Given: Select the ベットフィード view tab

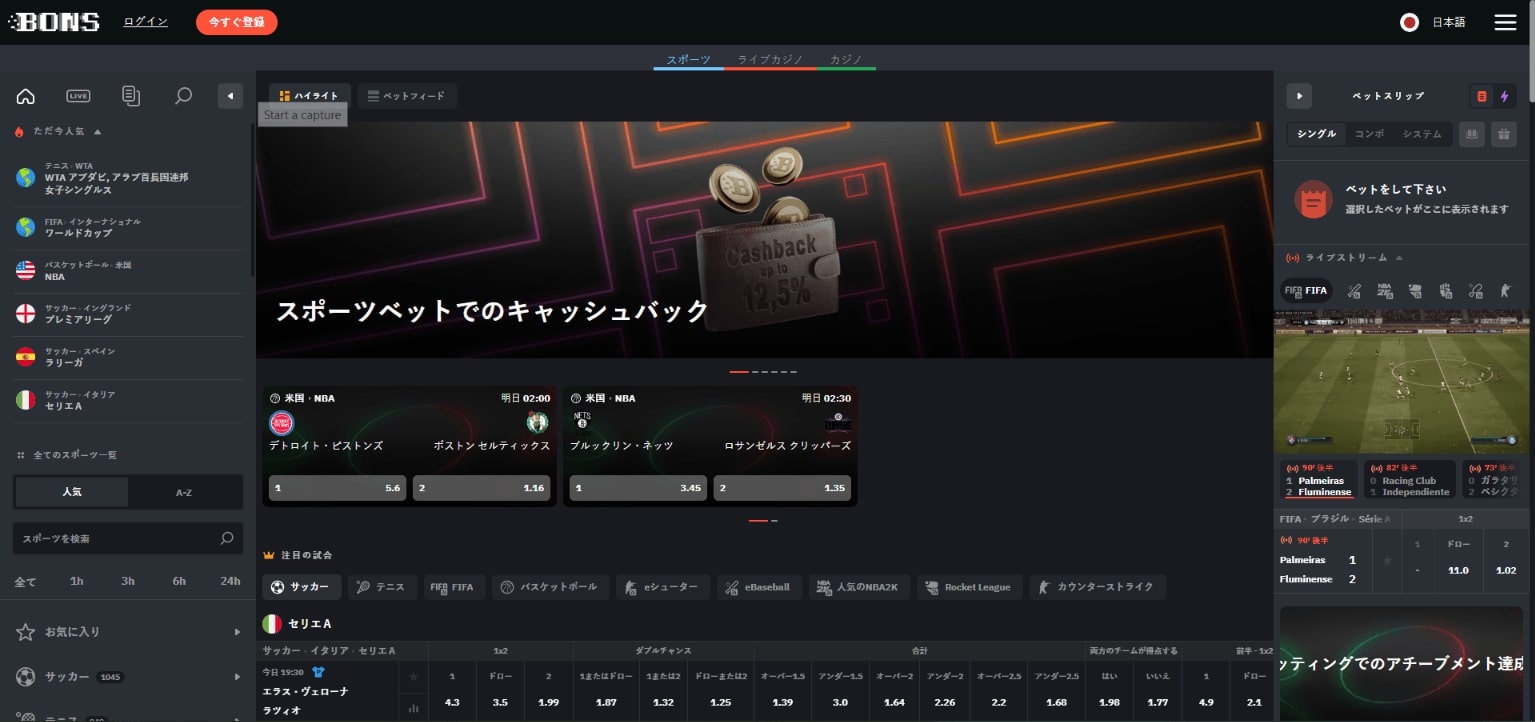Looking at the screenshot, I should point(407,96).
